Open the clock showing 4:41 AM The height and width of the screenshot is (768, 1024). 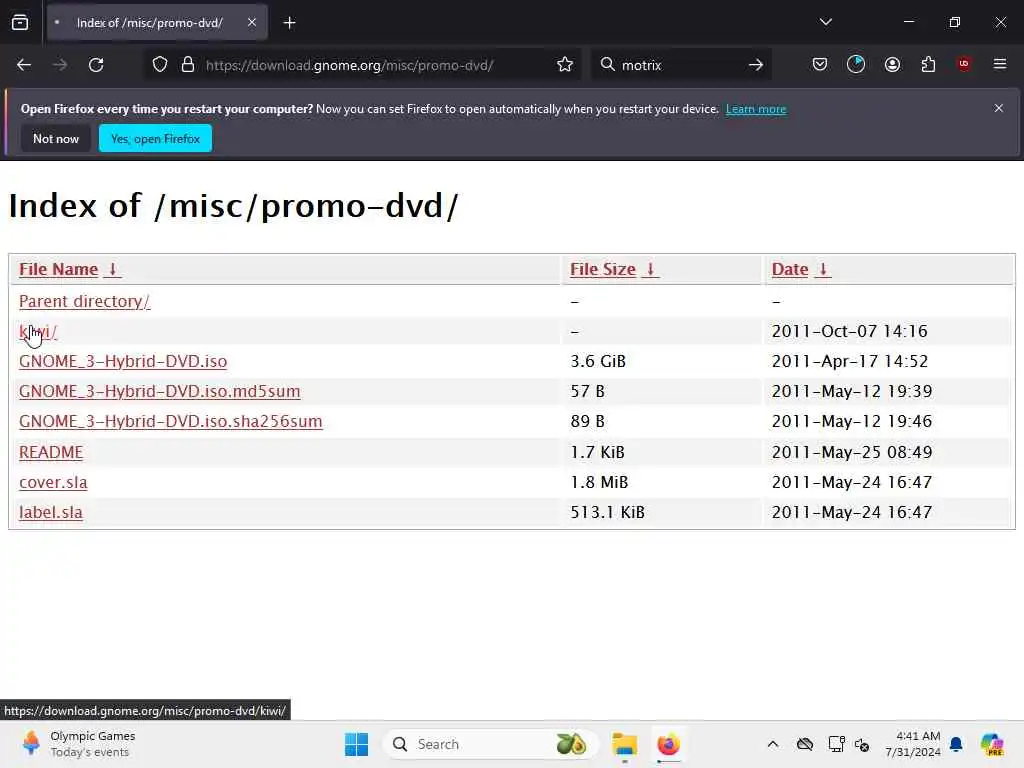click(x=913, y=744)
